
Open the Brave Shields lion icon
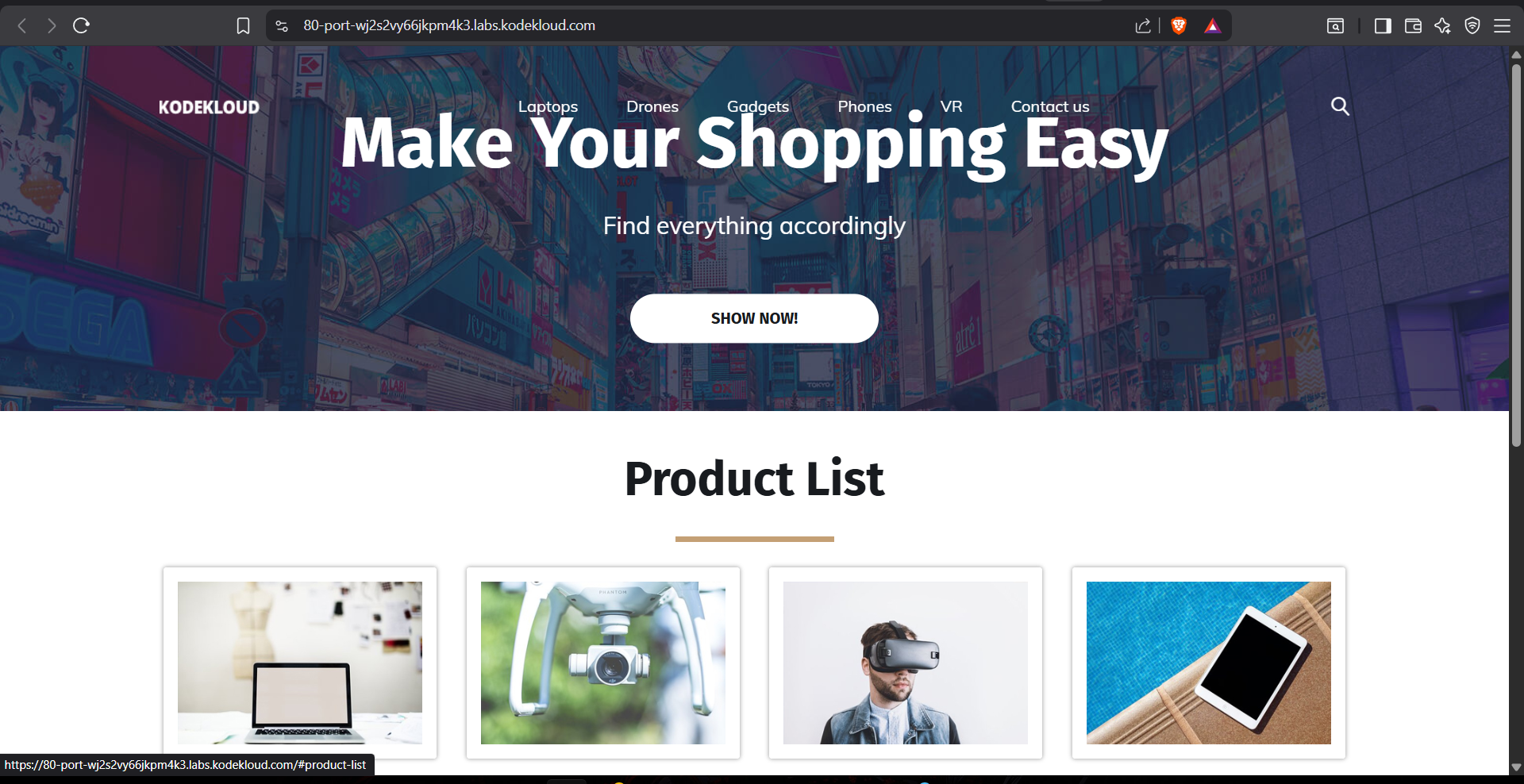point(1179,26)
